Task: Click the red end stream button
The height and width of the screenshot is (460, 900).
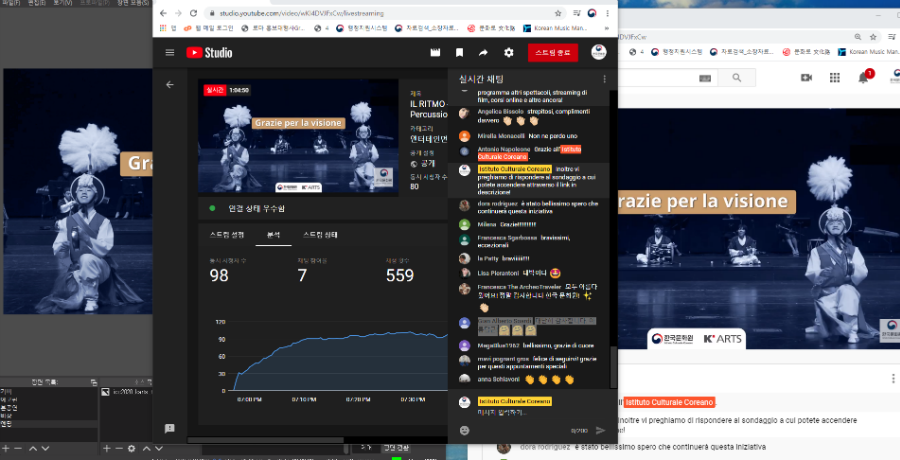Action: 553,52
